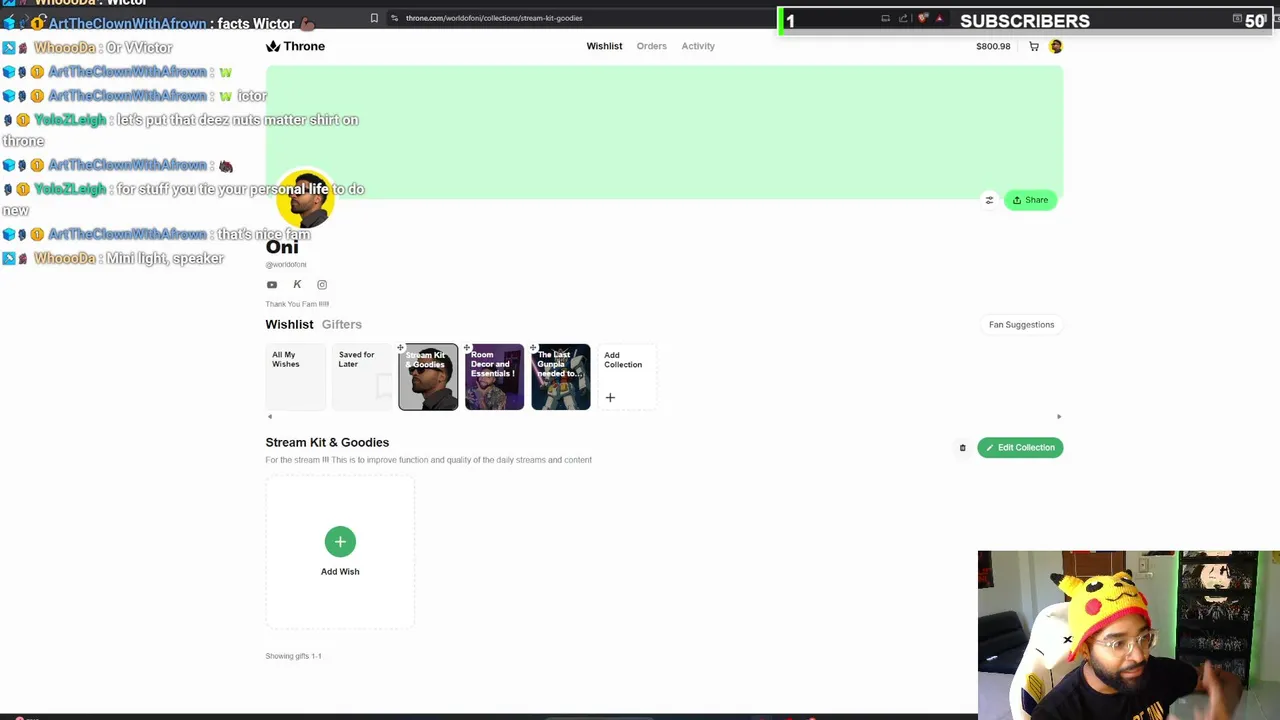Click the Add Wish text label
This screenshot has height=720, width=1280.
tap(340, 572)
